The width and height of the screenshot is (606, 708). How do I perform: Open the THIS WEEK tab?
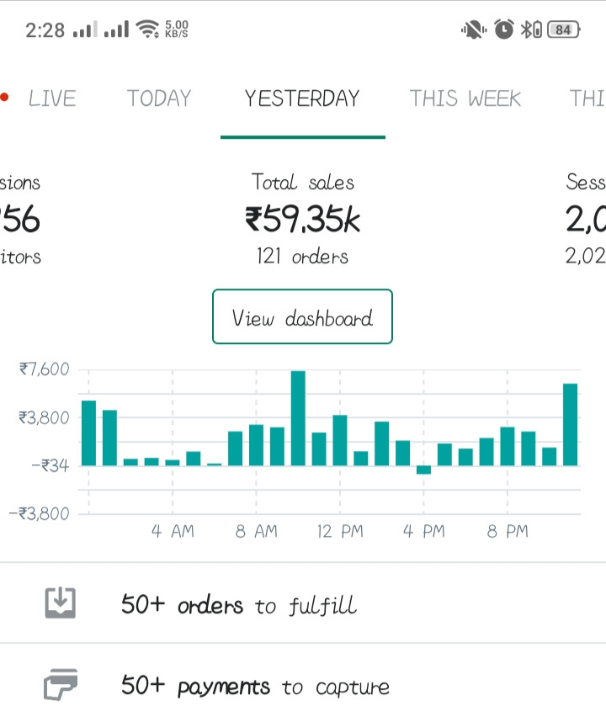click(x=465, y=98)
